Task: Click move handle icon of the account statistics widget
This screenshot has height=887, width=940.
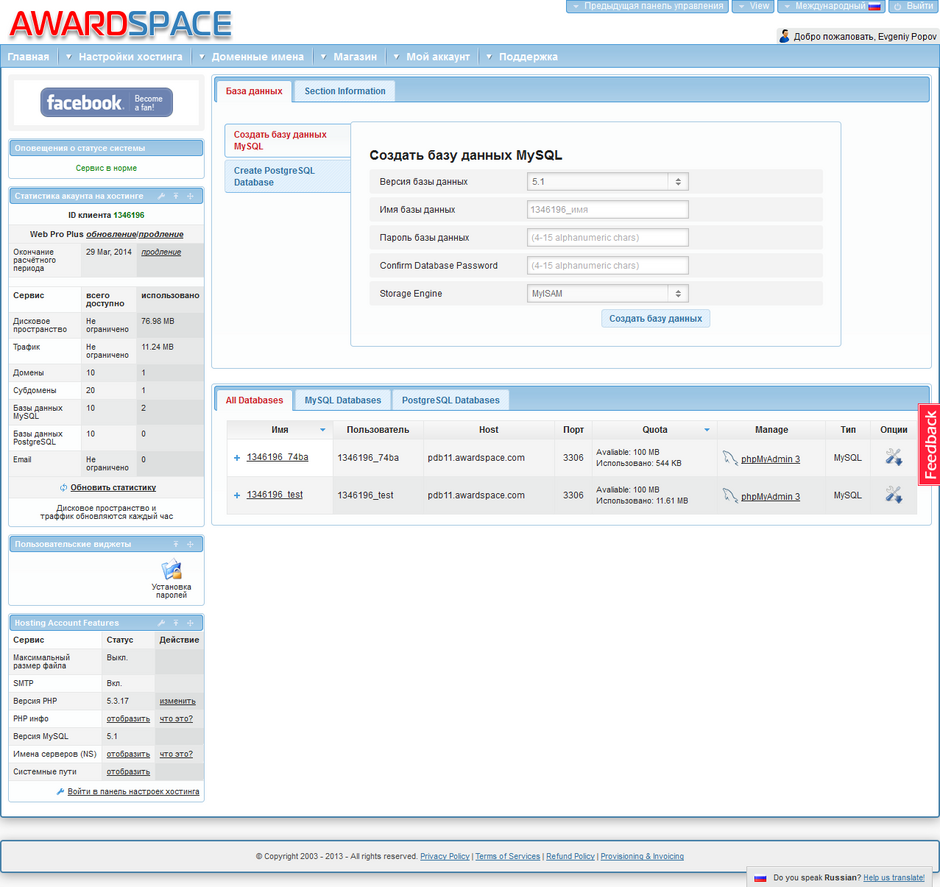Action: [x=190, y=196]
